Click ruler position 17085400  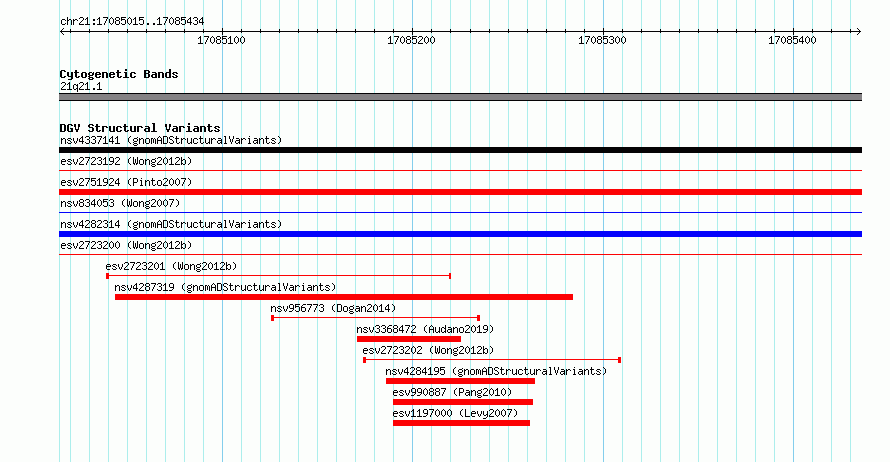(x=792, y=40)
